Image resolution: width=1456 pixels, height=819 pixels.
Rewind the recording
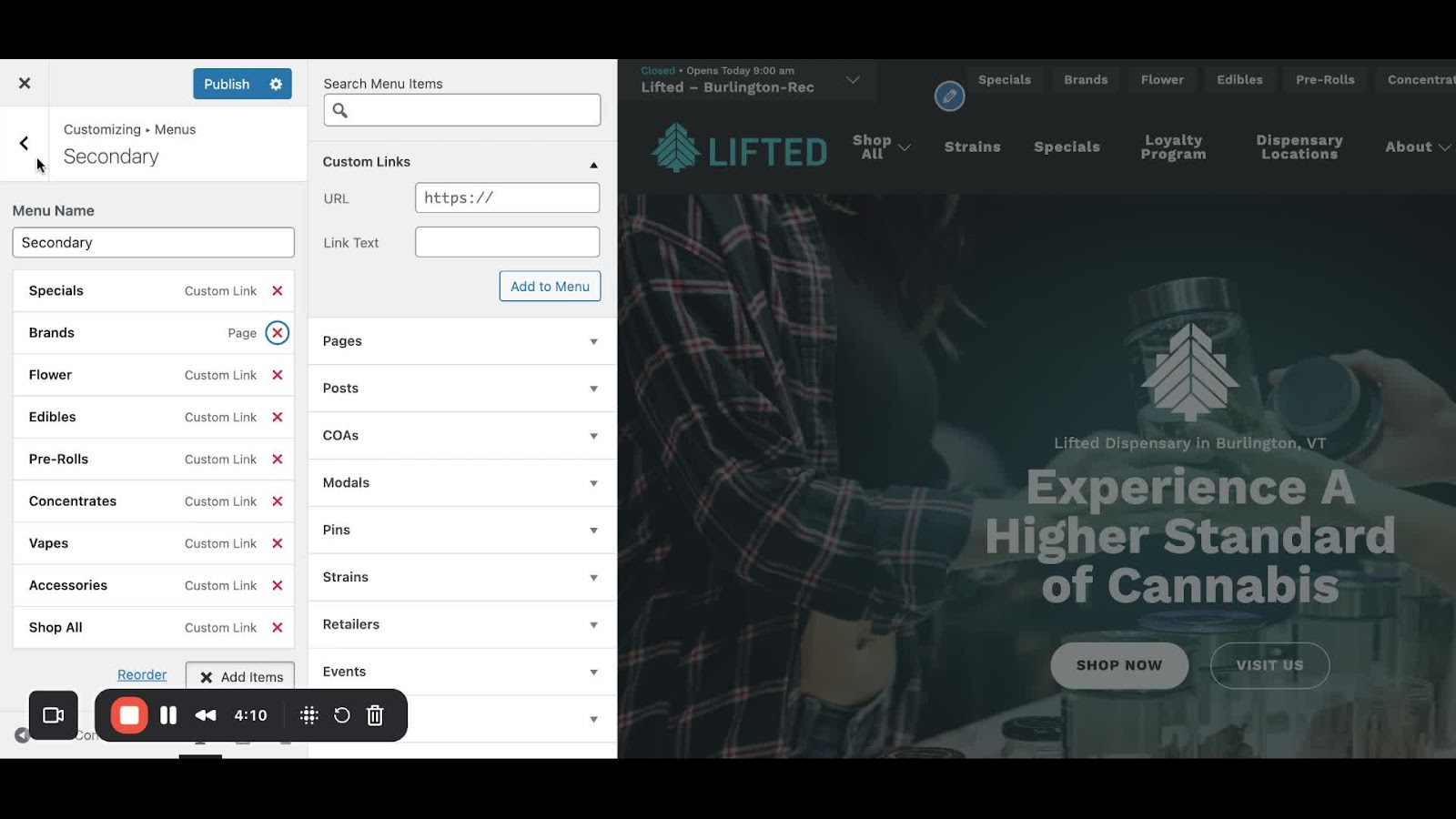click(206, 715)
